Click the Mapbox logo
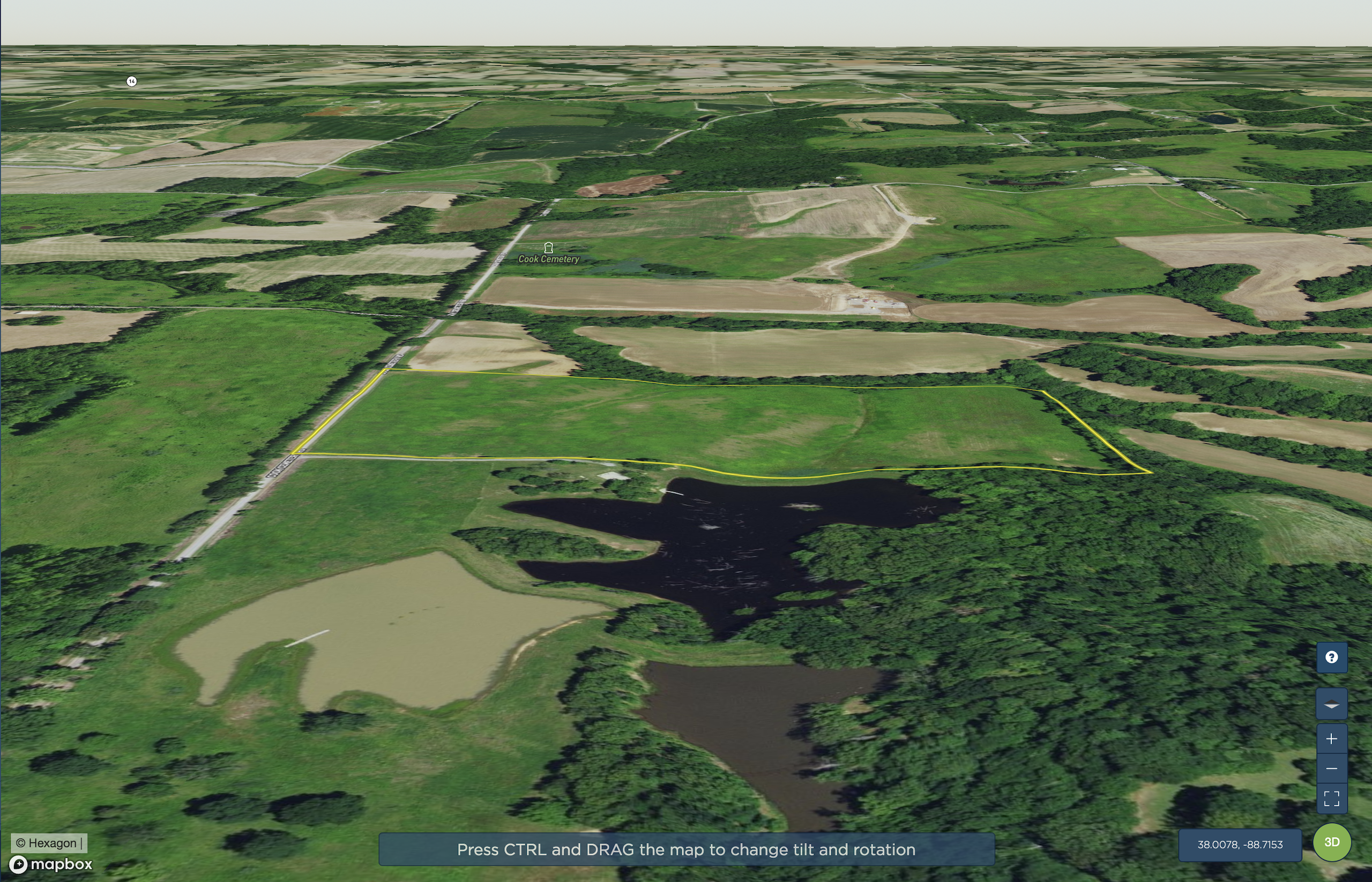The image size is (1372, 882). [50, 864]
